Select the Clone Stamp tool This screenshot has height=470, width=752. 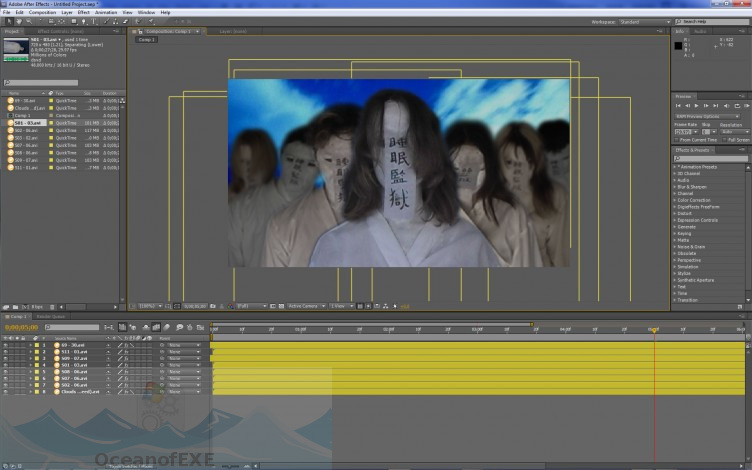coord(115,22)
